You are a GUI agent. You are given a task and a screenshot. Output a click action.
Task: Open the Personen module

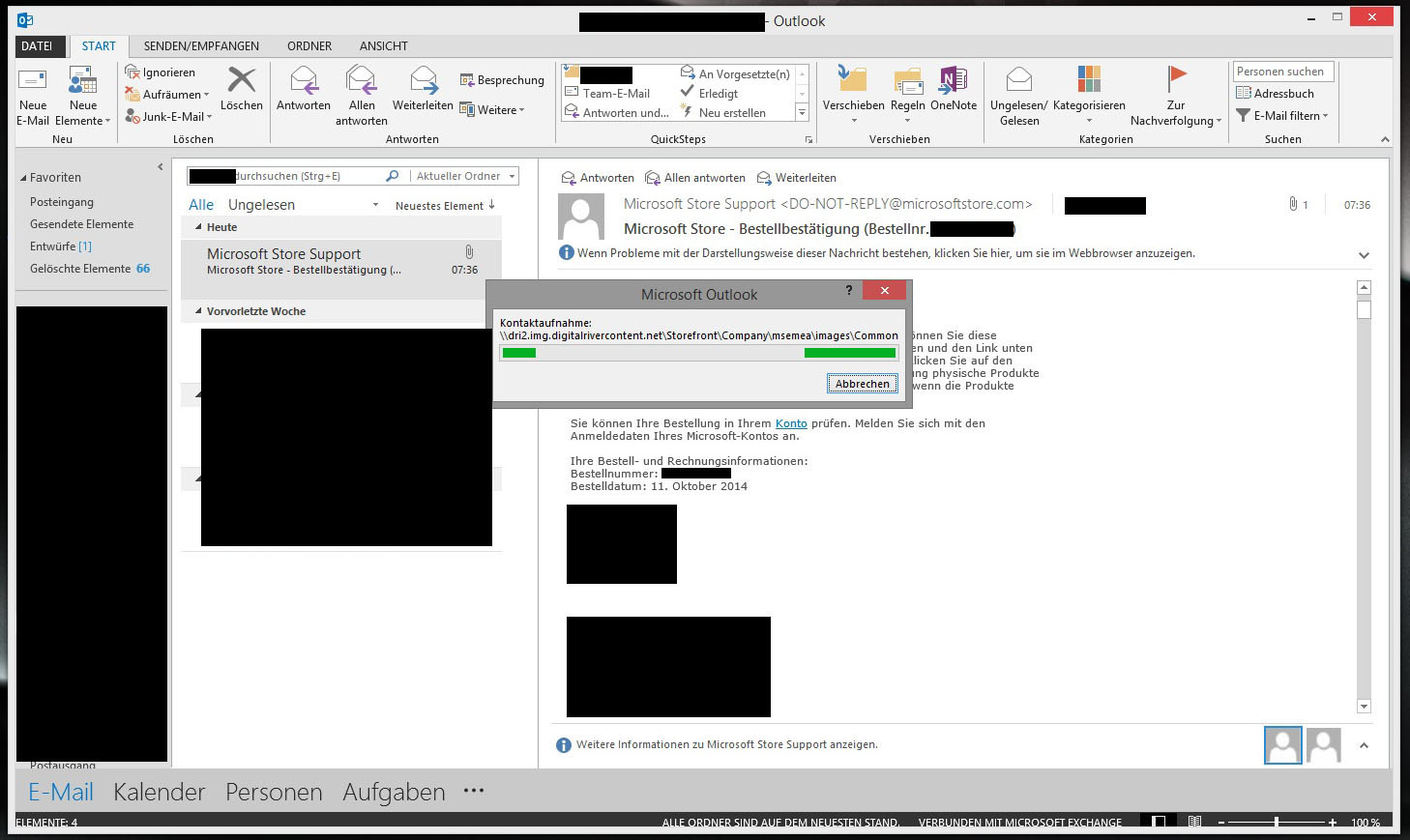274,793
